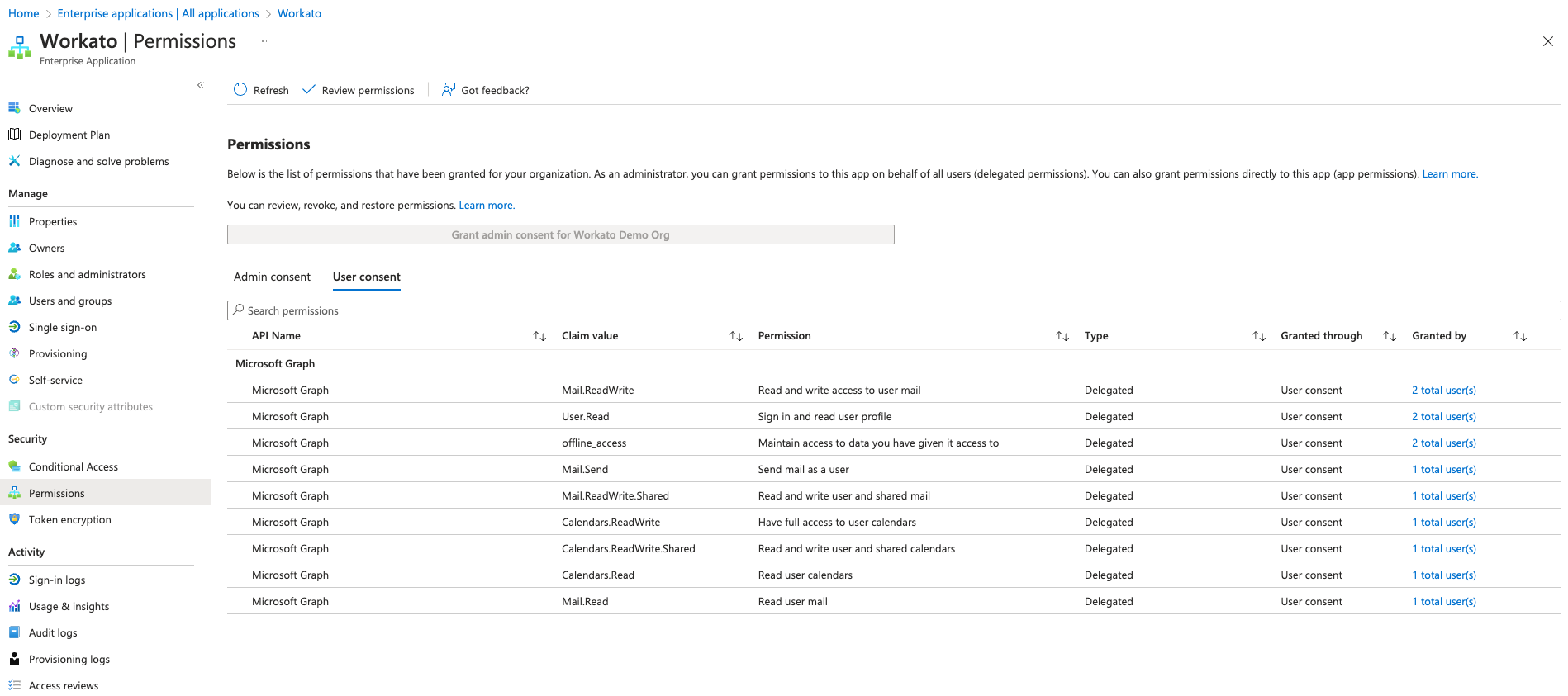Open Audit logs in Activity
Image resolution: width=1568 pixels, height=696 pixels.
[53, 632]
